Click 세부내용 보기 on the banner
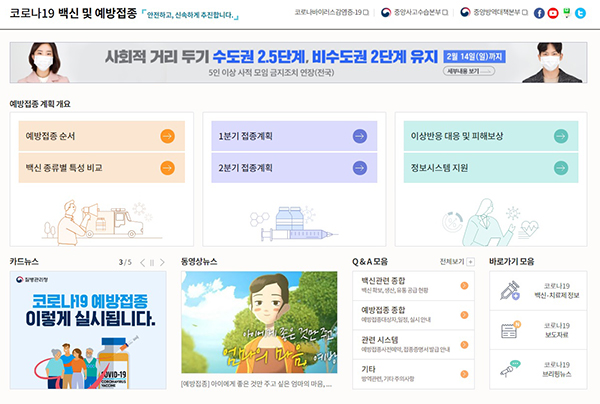This screenshot has width=600, height=404. coord(460,73)
